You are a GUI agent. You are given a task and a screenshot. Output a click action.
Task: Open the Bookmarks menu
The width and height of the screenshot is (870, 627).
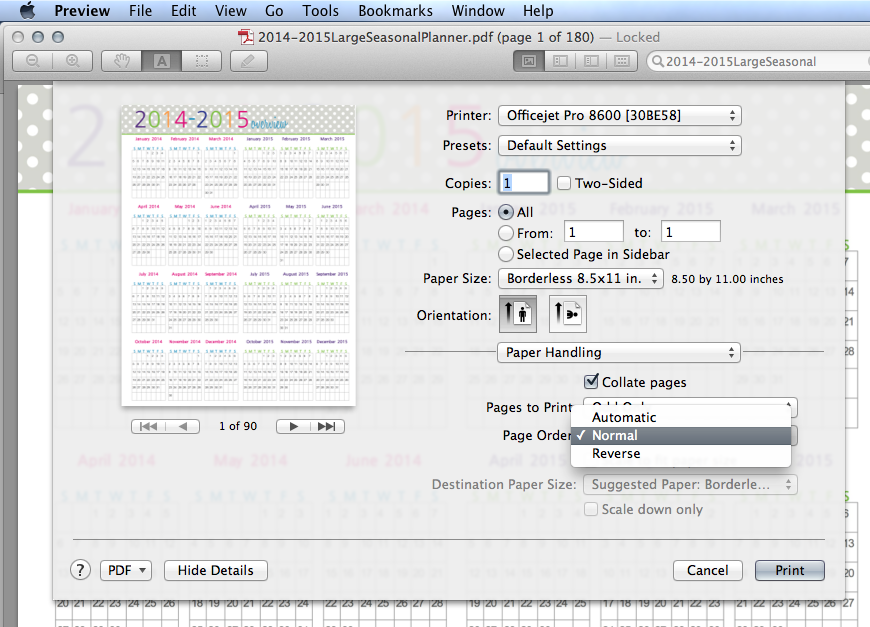[x=395, y=11]
